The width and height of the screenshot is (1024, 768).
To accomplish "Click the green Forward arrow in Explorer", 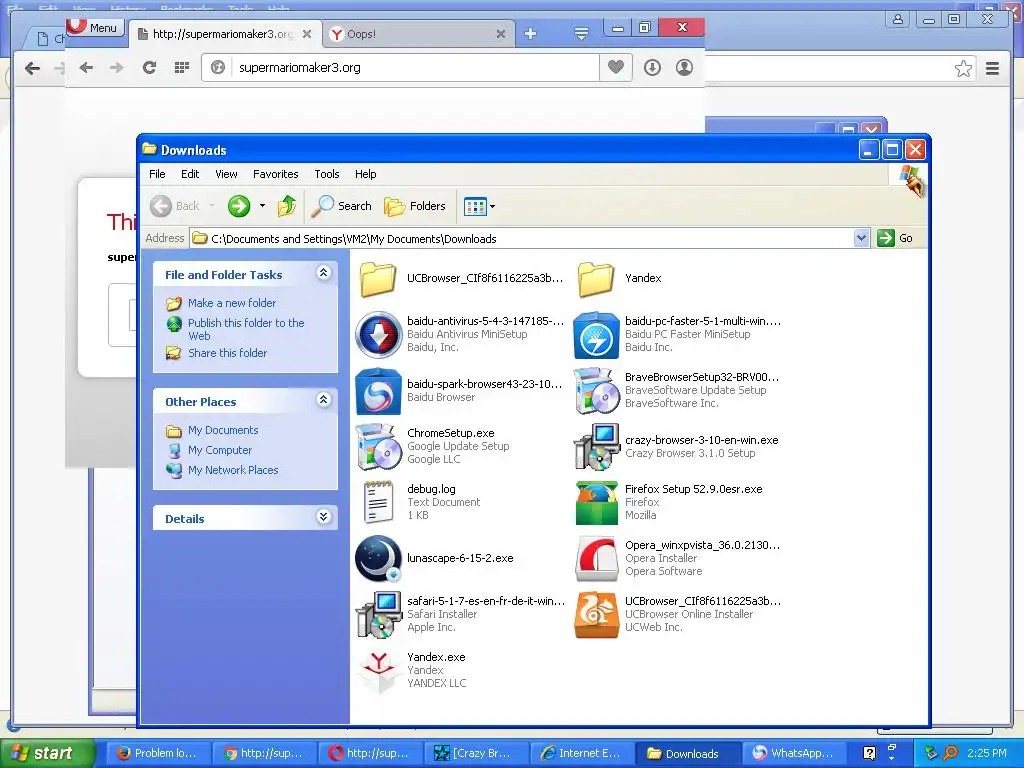I will 239,206.
